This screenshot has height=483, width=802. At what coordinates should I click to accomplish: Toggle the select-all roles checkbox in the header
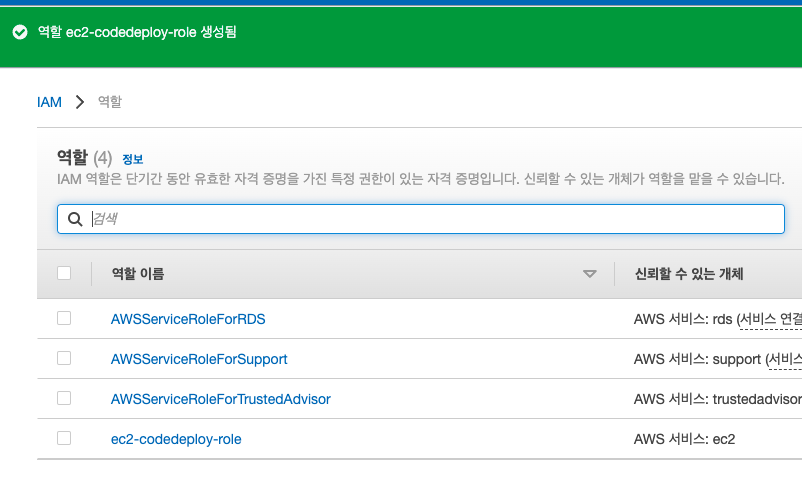pyautogui.click(x=64, y=273)
